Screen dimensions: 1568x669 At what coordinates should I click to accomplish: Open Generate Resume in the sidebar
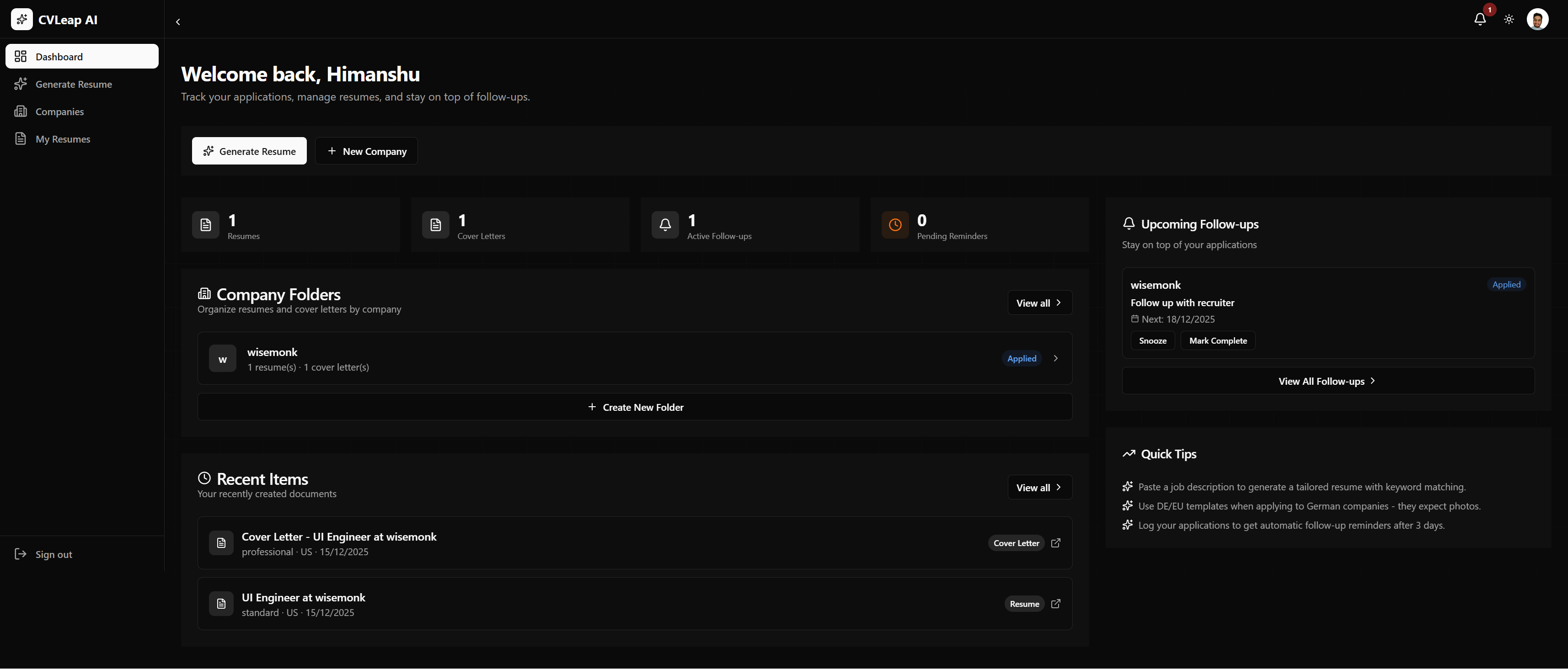(x=82, y=84)
